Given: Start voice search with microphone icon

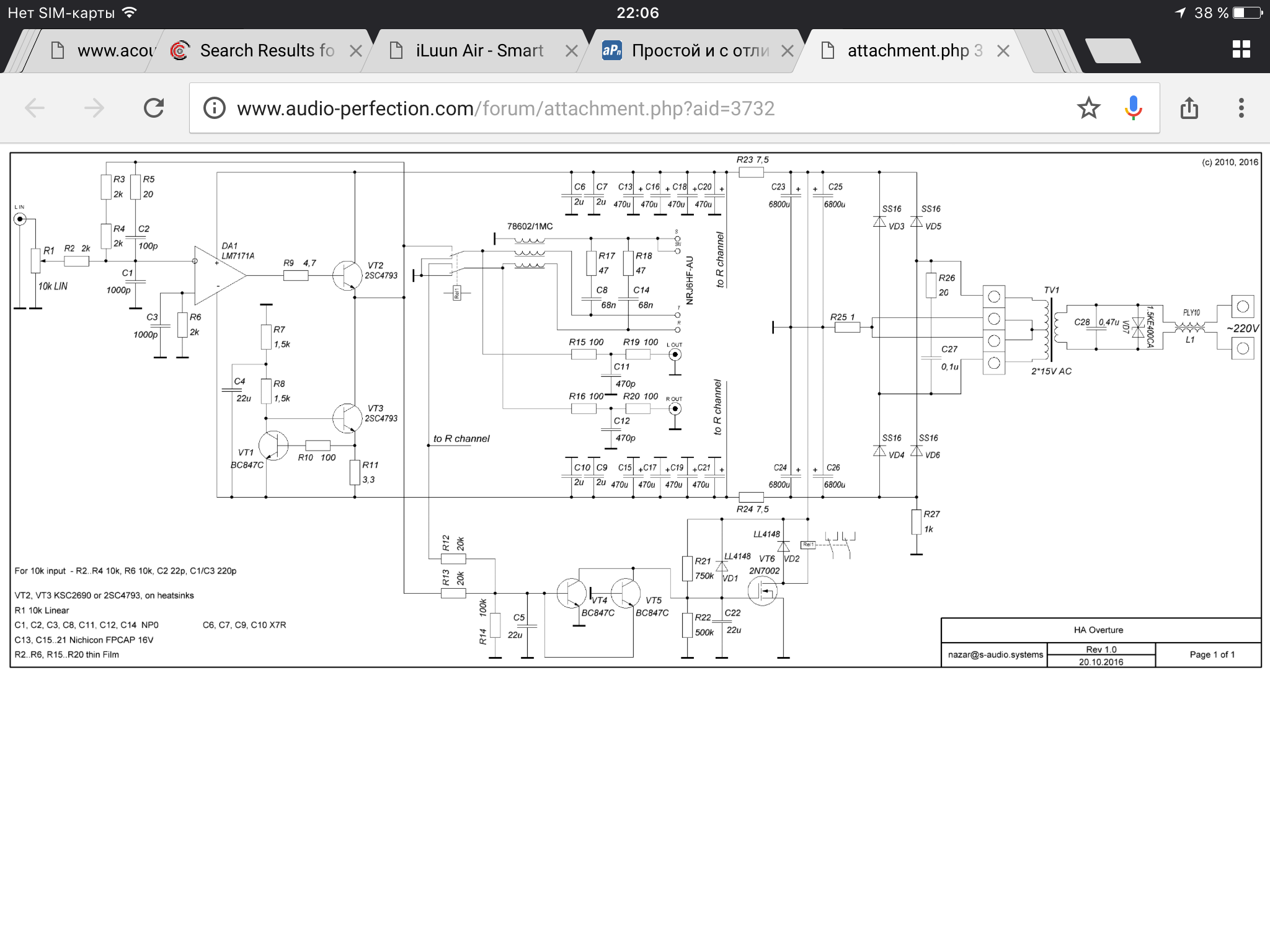Looking at the screenshot, I should 1133,108.
